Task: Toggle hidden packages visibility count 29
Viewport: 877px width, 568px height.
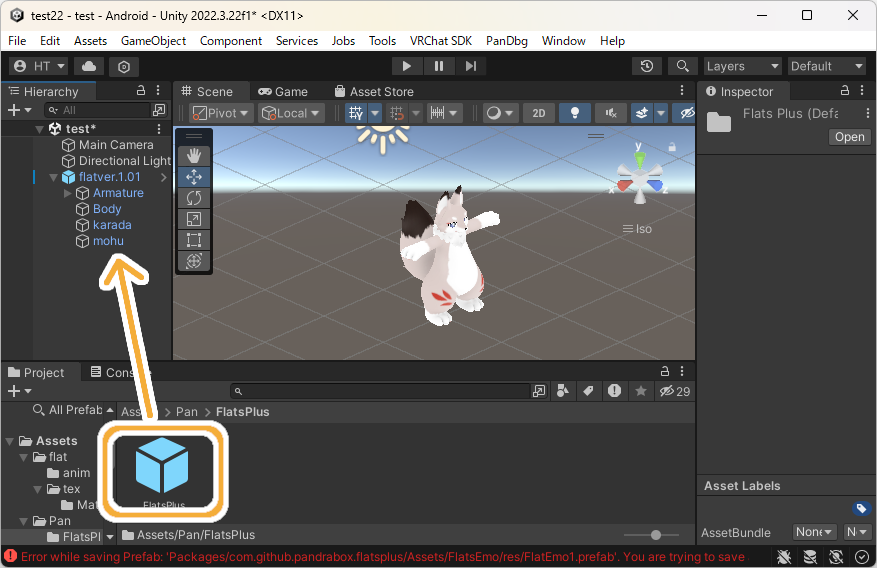Action: (x=675, y=391)
